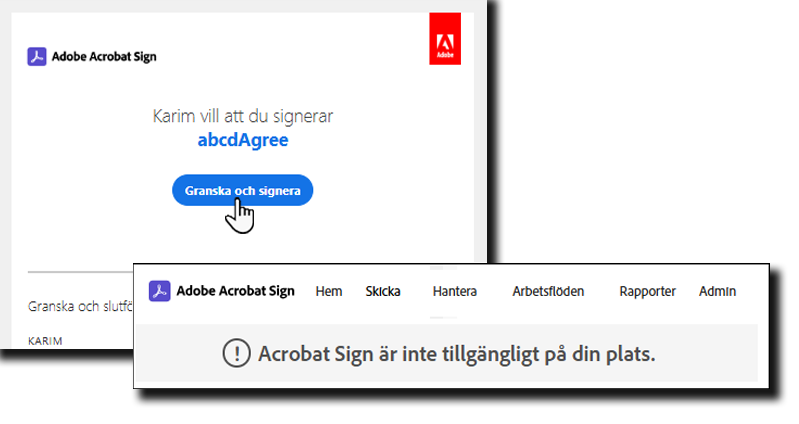
Task: Click the horizontal divider line in email
Action: click(80, 272)
